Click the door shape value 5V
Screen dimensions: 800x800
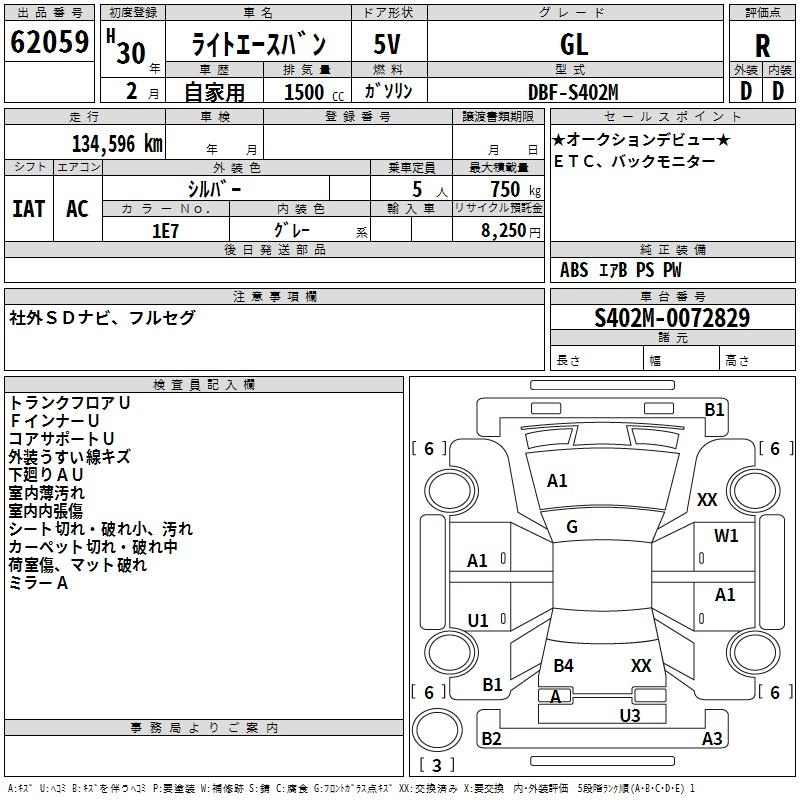387,44
